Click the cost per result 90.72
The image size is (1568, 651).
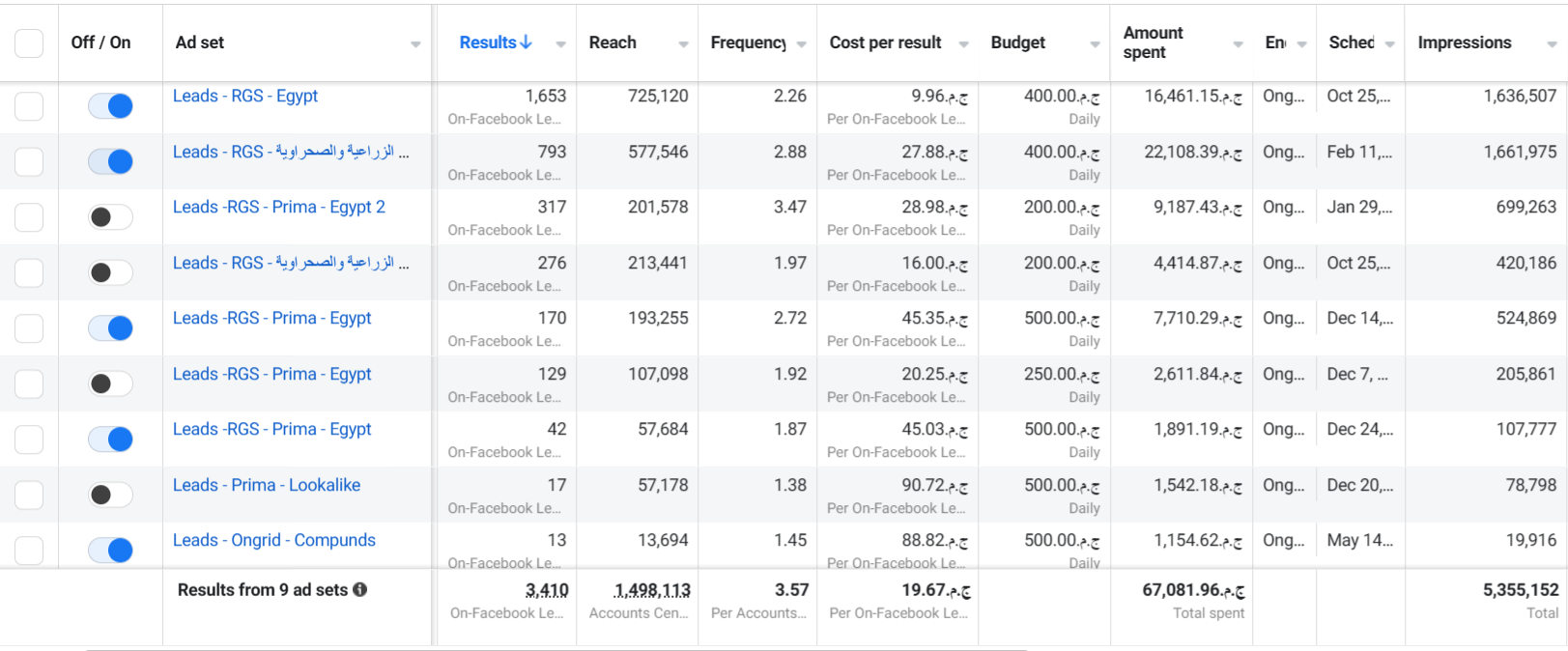tap(934, 485)
